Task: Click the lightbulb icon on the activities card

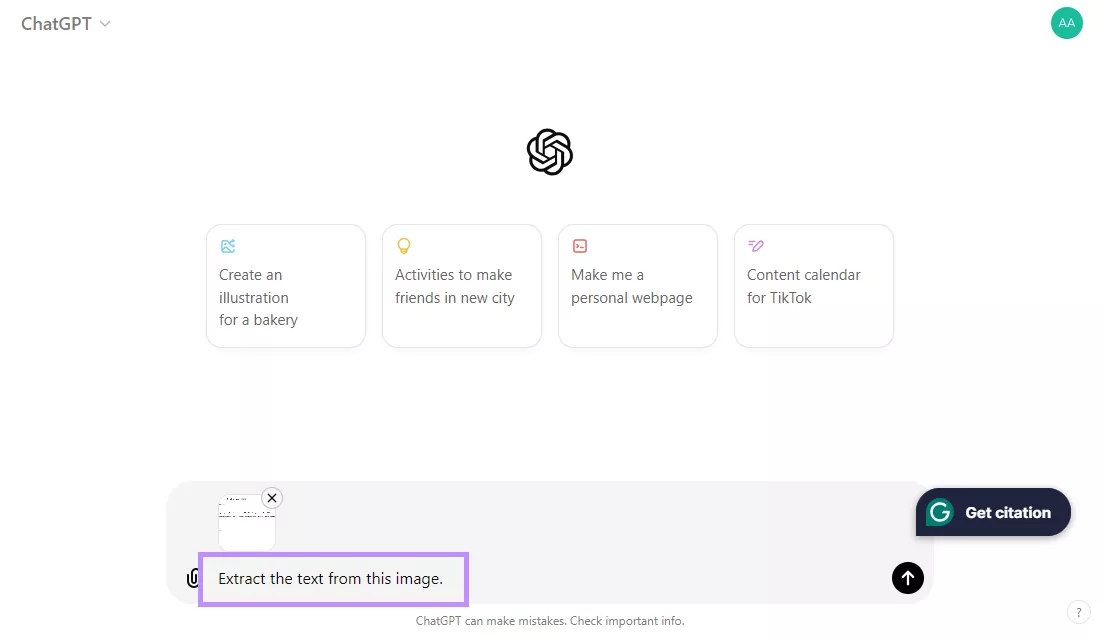Action: pyautogui.click(x=404, y=246)
